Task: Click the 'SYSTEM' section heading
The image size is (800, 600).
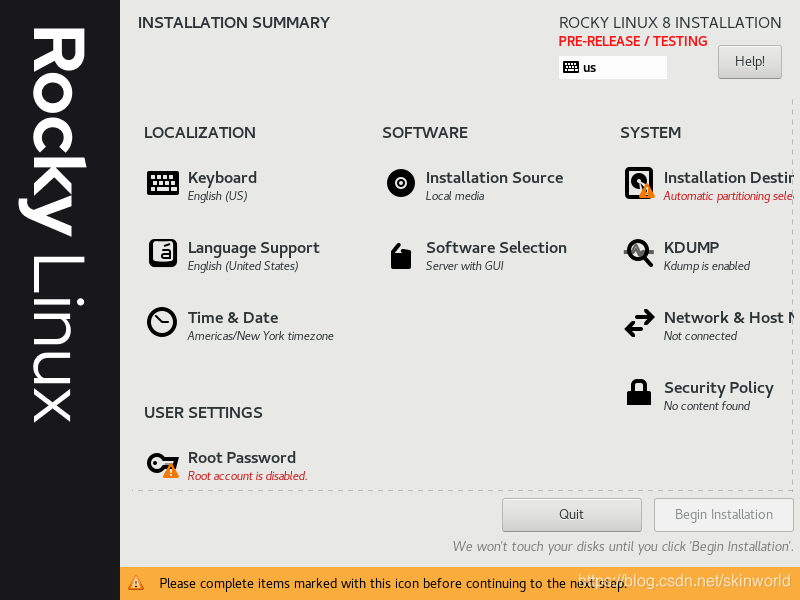Action: coord(651,133)
